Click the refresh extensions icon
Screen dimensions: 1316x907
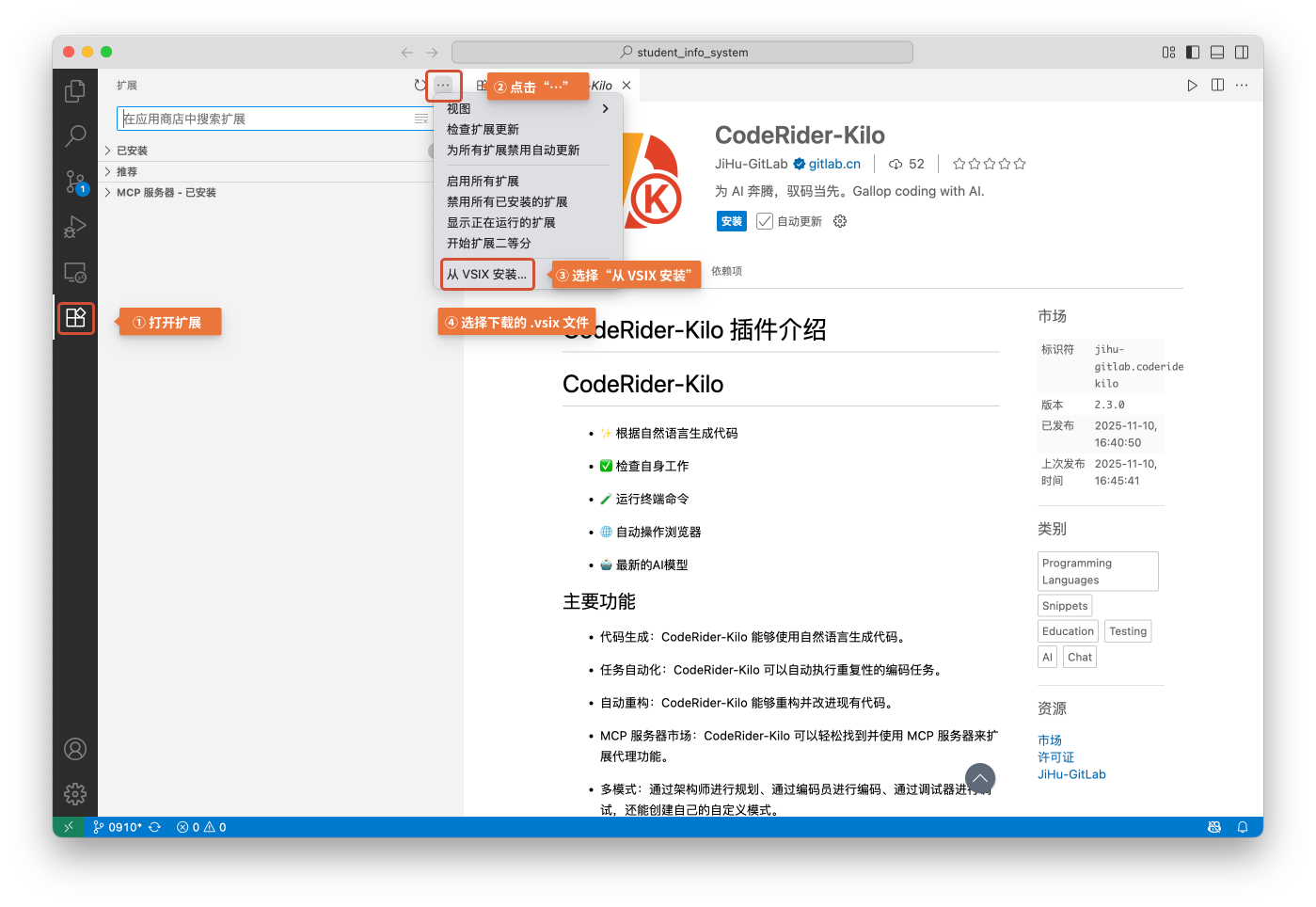coord(420,86)
